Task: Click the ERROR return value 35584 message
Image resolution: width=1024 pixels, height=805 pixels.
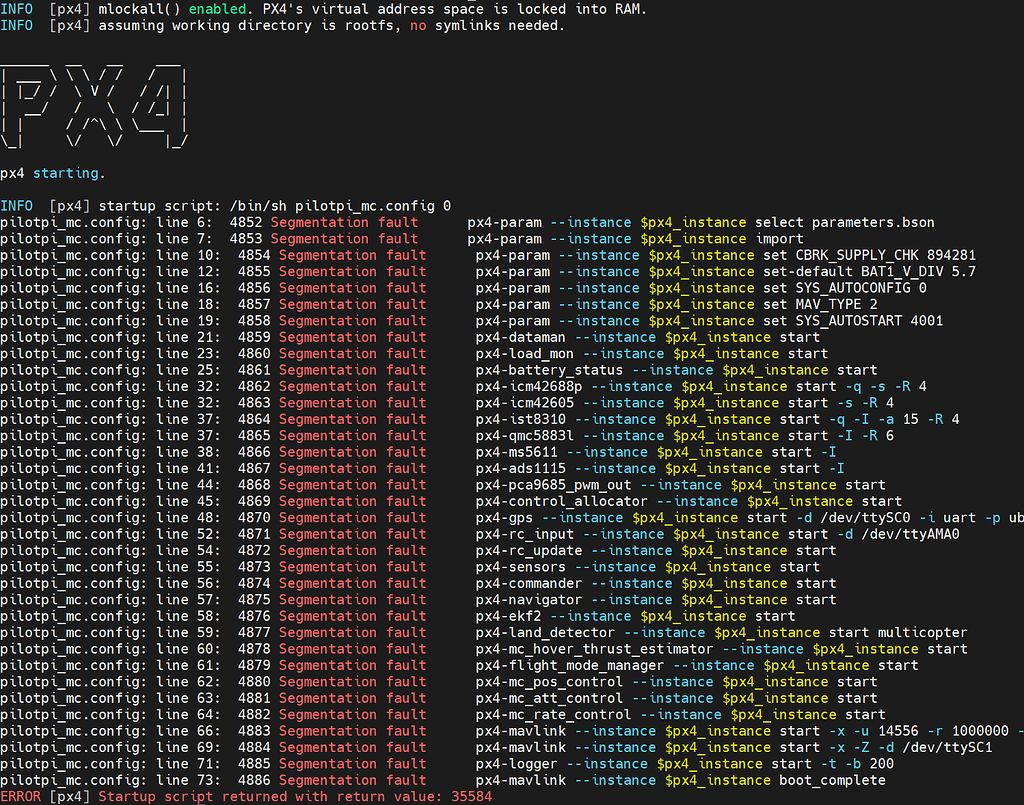Action: (x=250, y=796)
